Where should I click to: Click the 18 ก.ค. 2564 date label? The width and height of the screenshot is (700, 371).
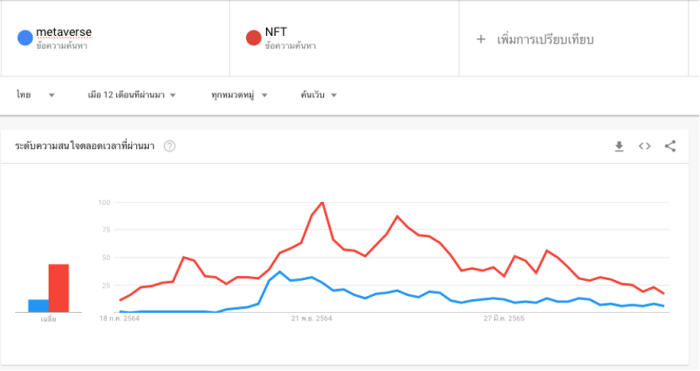(x=119, y=318)
